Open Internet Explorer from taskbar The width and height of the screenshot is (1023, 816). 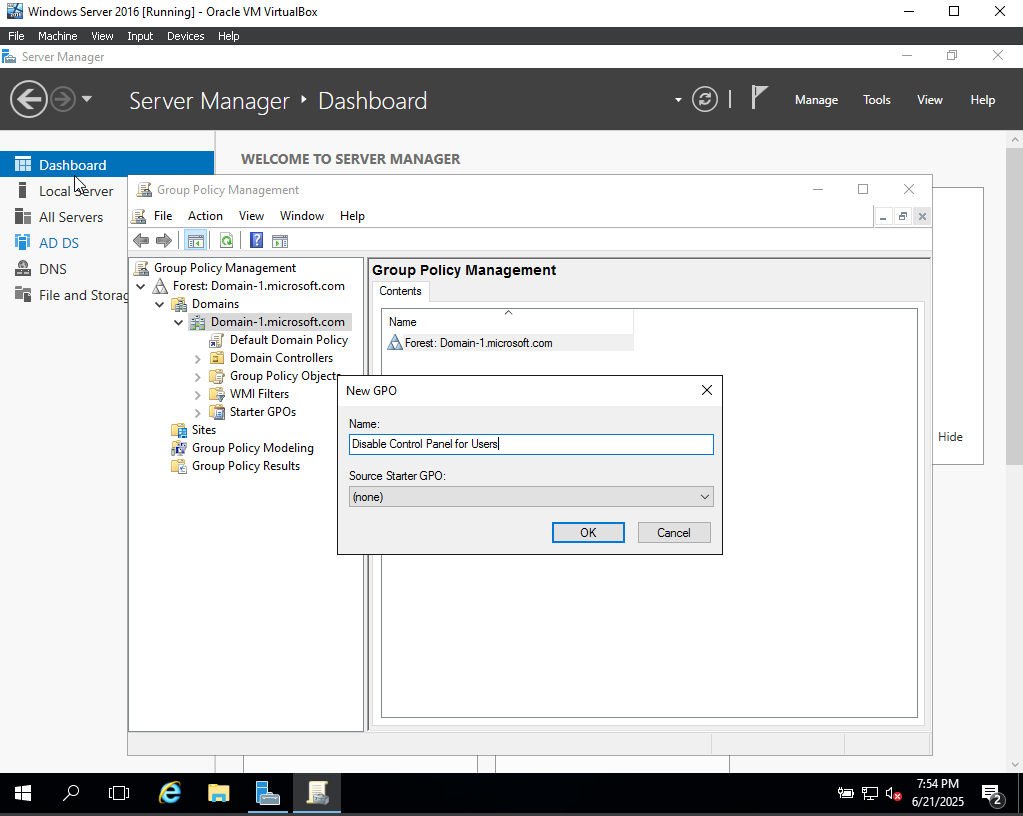tap(170, 793)
